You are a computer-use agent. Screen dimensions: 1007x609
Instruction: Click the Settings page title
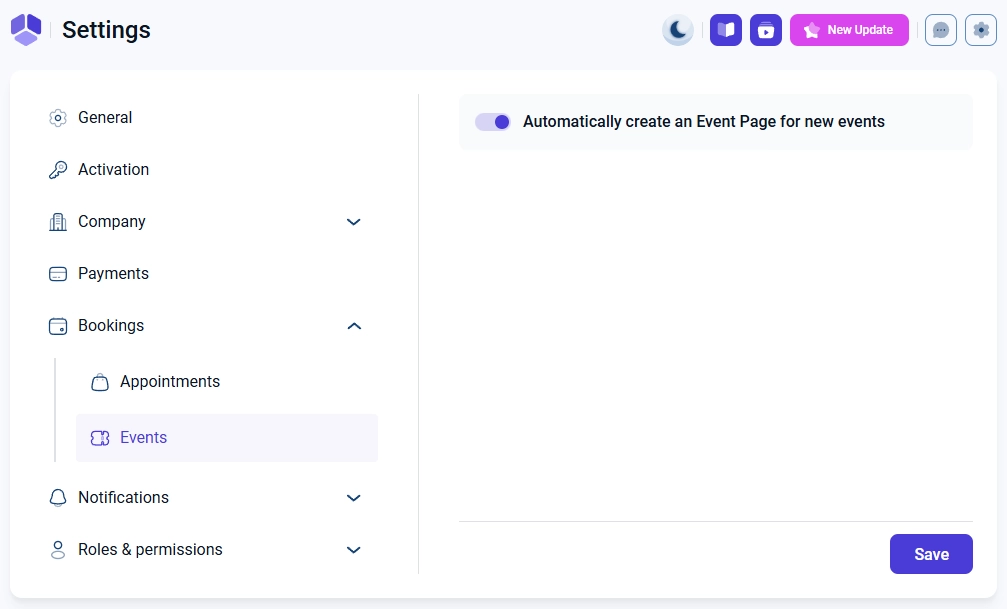(106, 30)
